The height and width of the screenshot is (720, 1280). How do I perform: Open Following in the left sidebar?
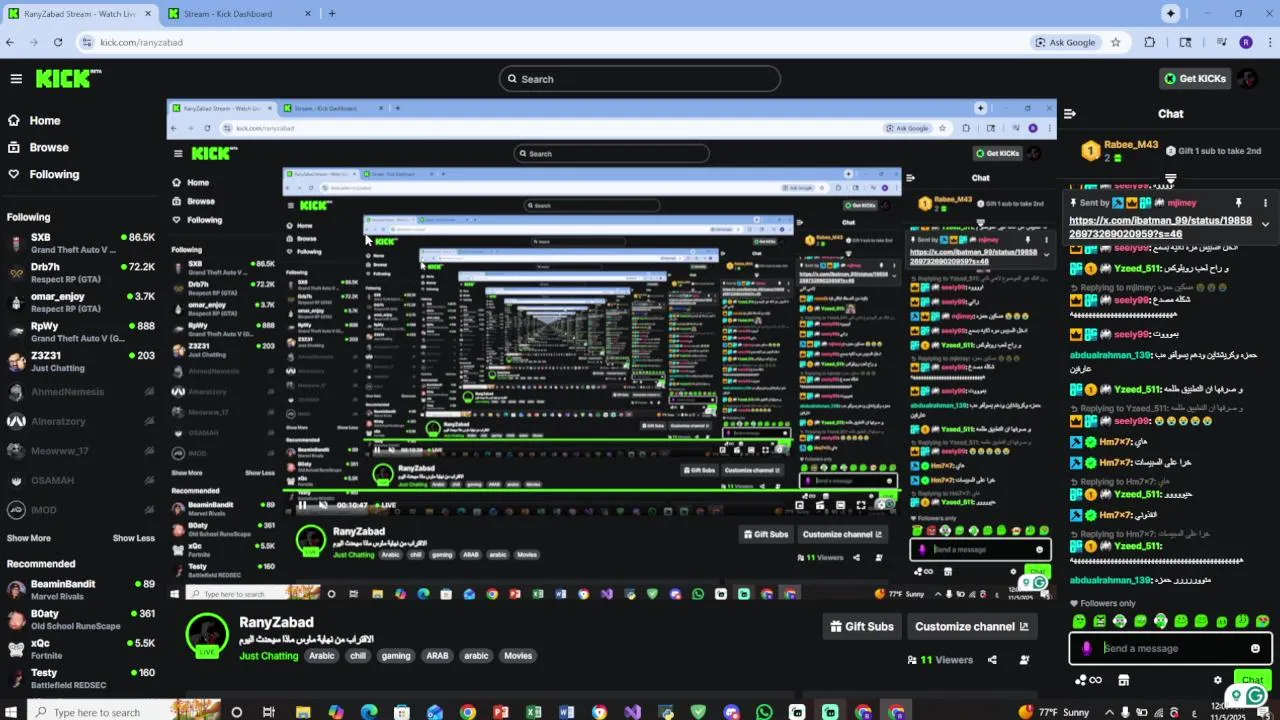(x=43, y=174)
